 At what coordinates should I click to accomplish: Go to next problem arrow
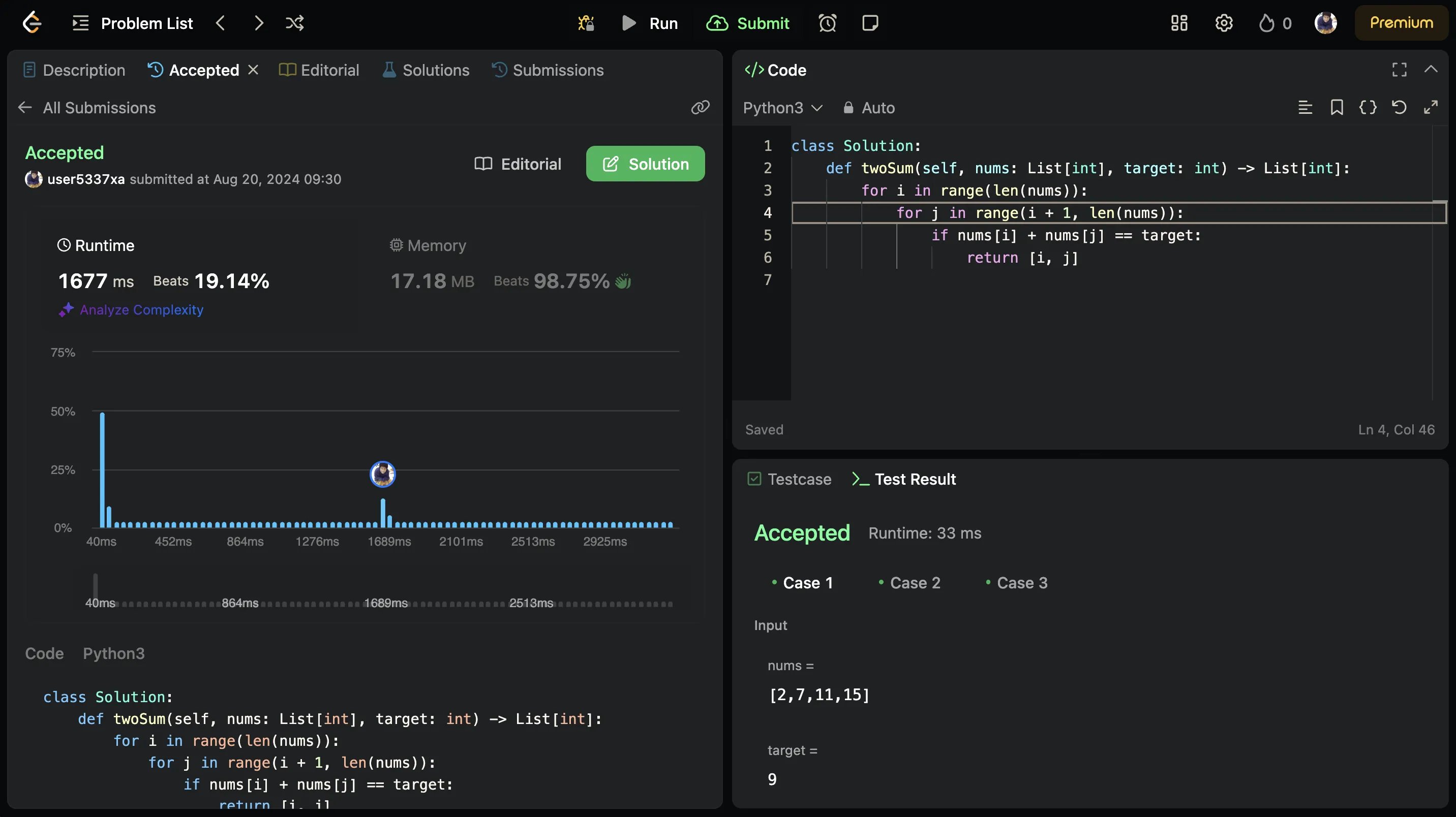click(258, 23)
